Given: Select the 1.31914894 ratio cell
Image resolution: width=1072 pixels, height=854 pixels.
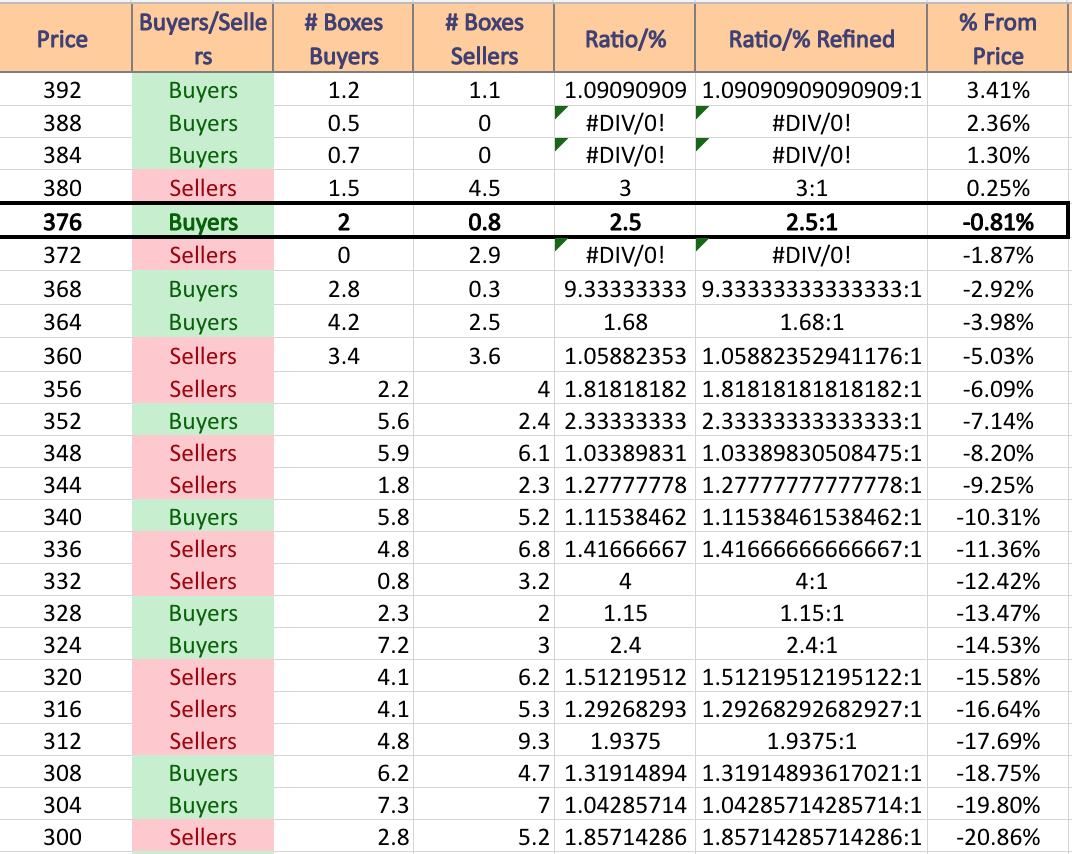Looking at the screenshot, I should click(x=625, y=773).
